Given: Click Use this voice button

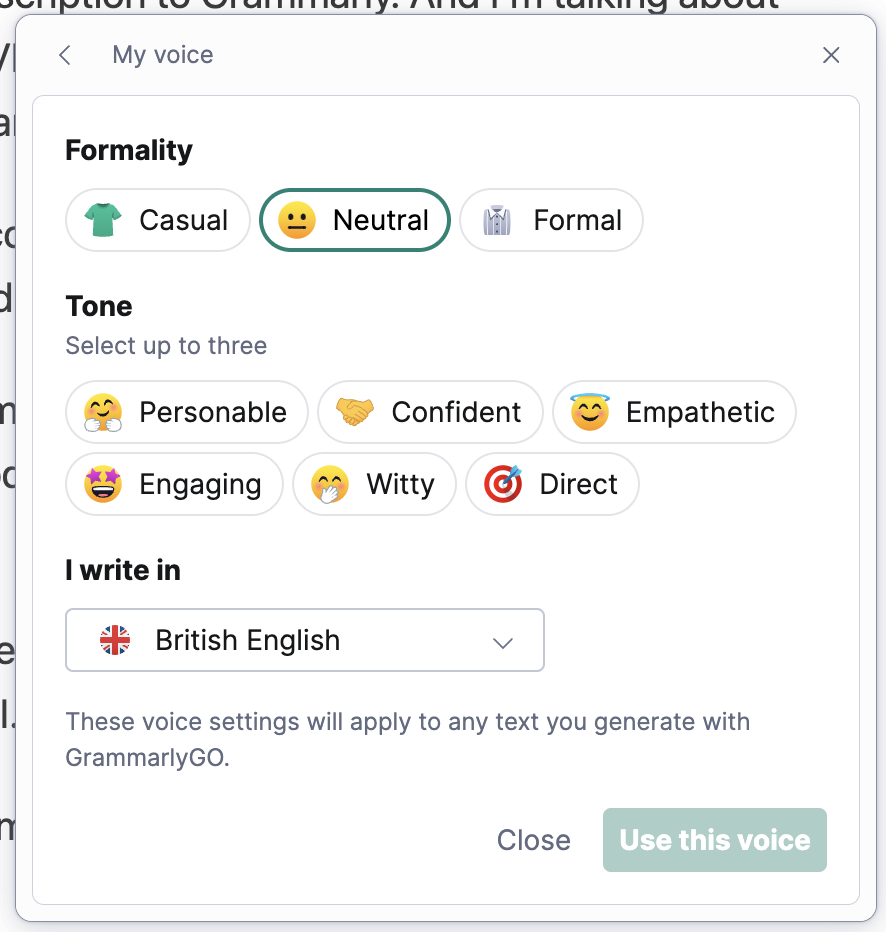Looking at the screenshot, I should point(714,840).
